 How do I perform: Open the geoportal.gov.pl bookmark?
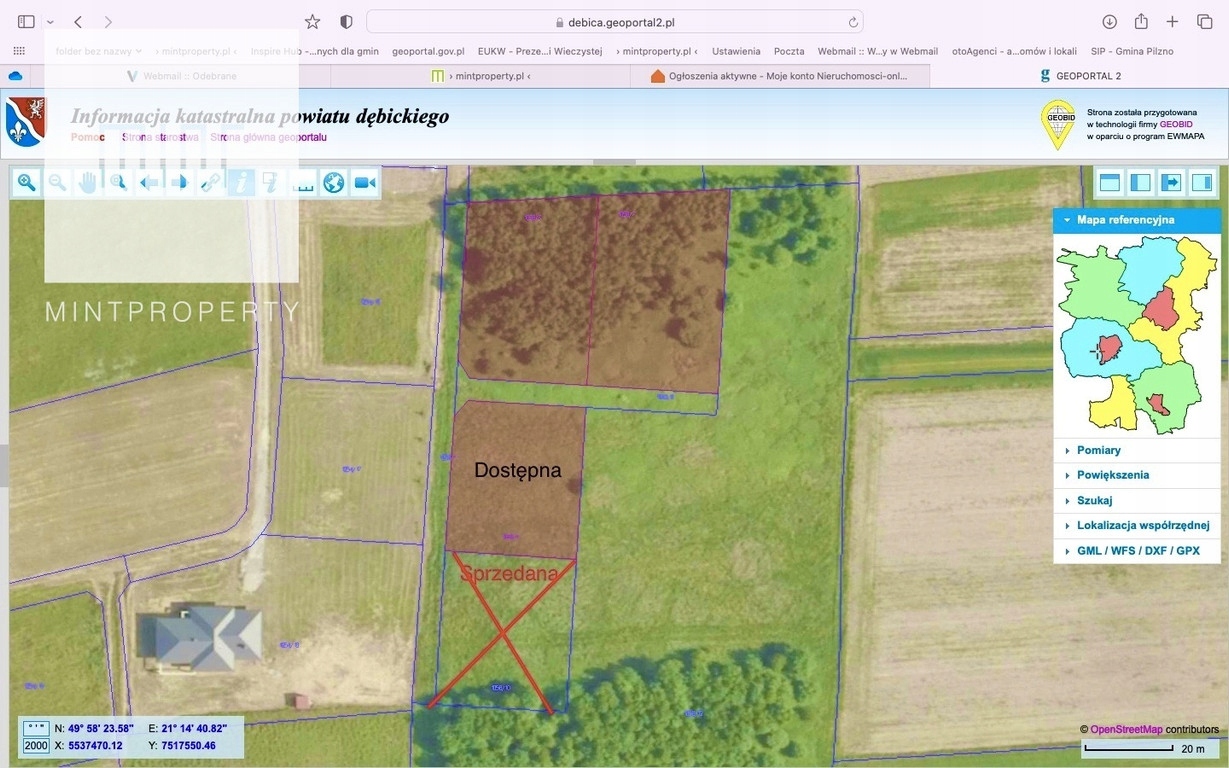click(x=427, y=51)
